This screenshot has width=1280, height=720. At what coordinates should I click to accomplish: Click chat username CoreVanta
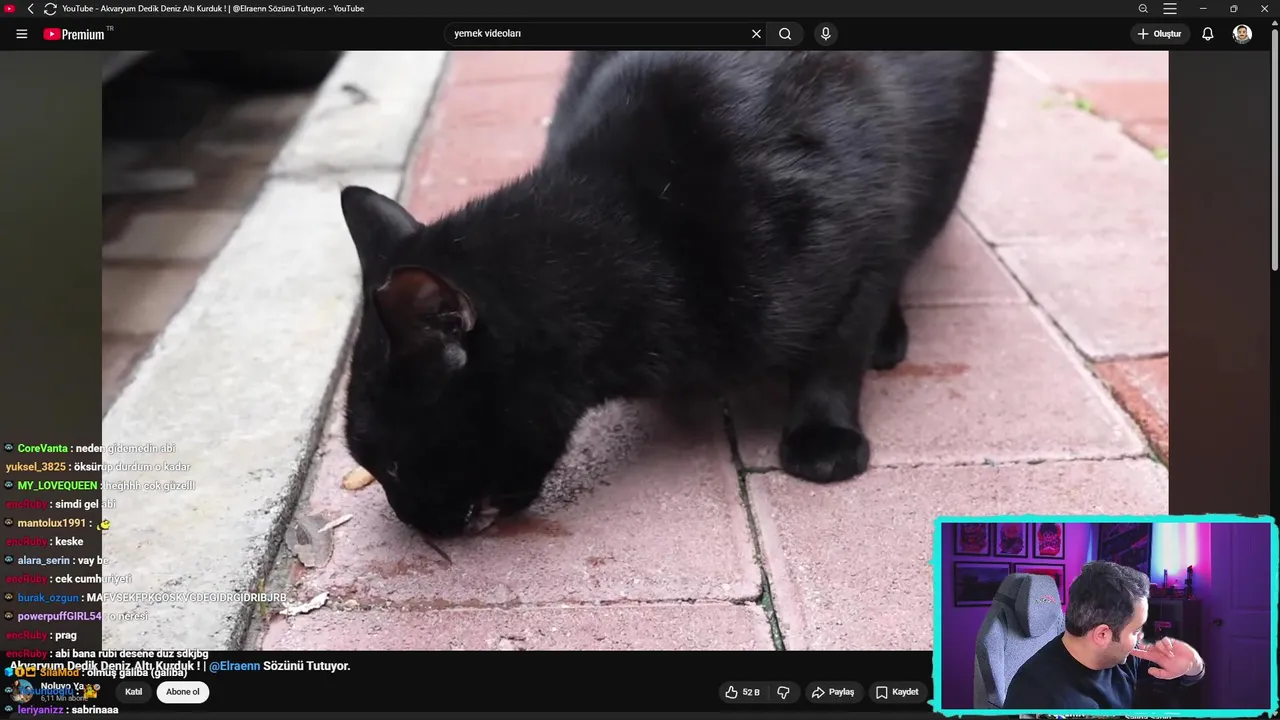[42, 449]
